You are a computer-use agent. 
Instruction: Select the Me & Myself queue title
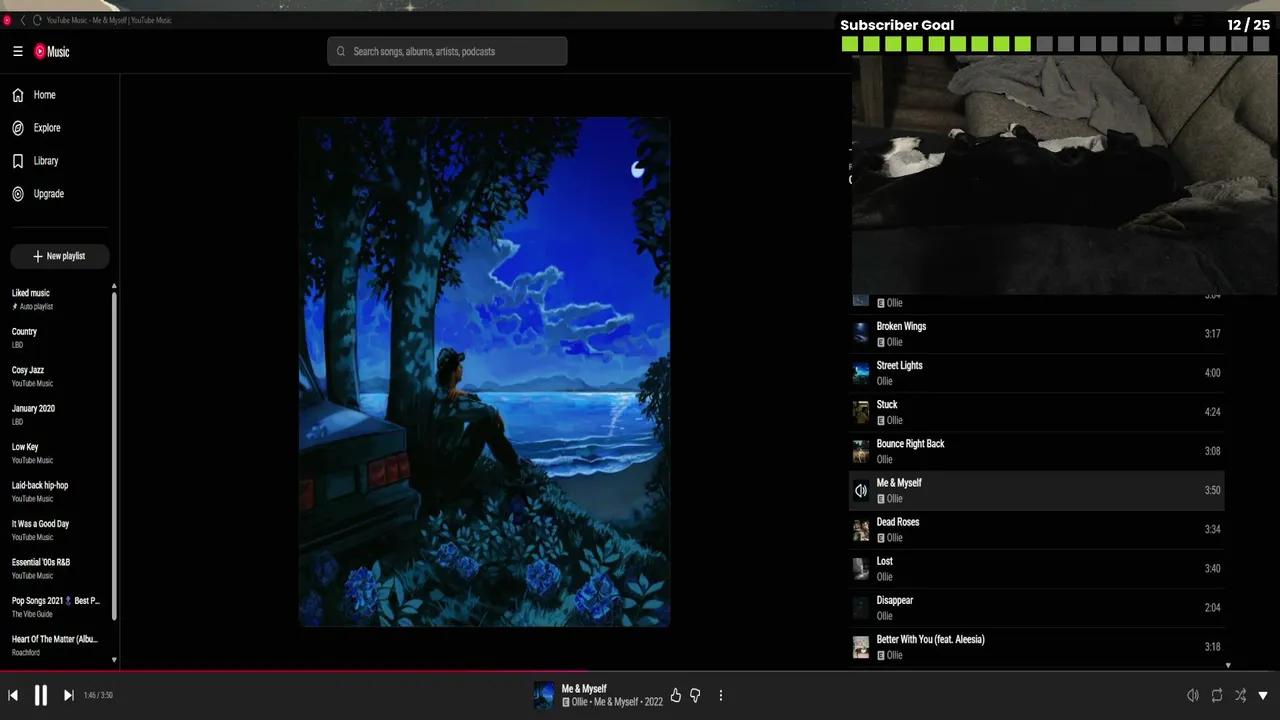899,483
